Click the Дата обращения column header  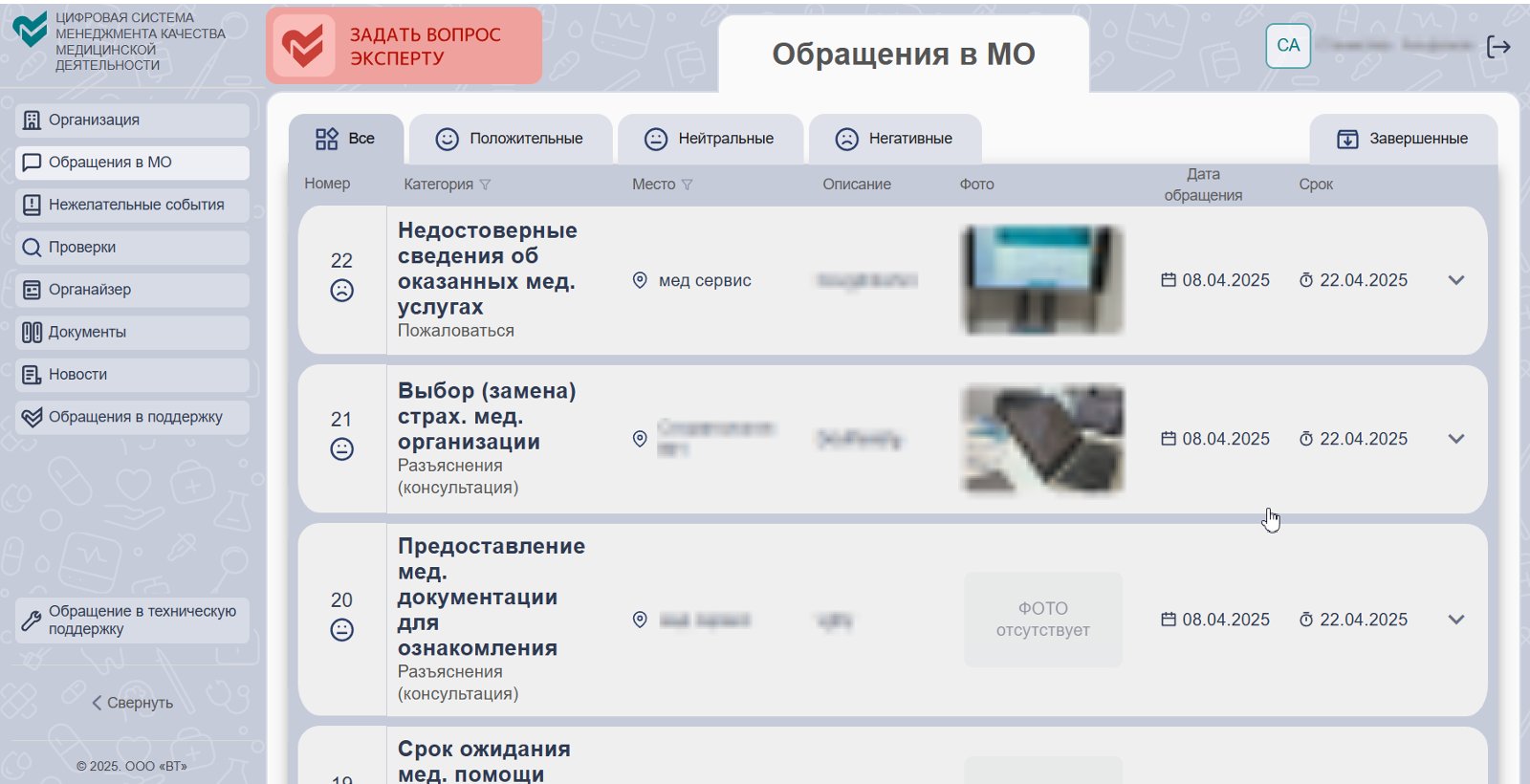1203,185
